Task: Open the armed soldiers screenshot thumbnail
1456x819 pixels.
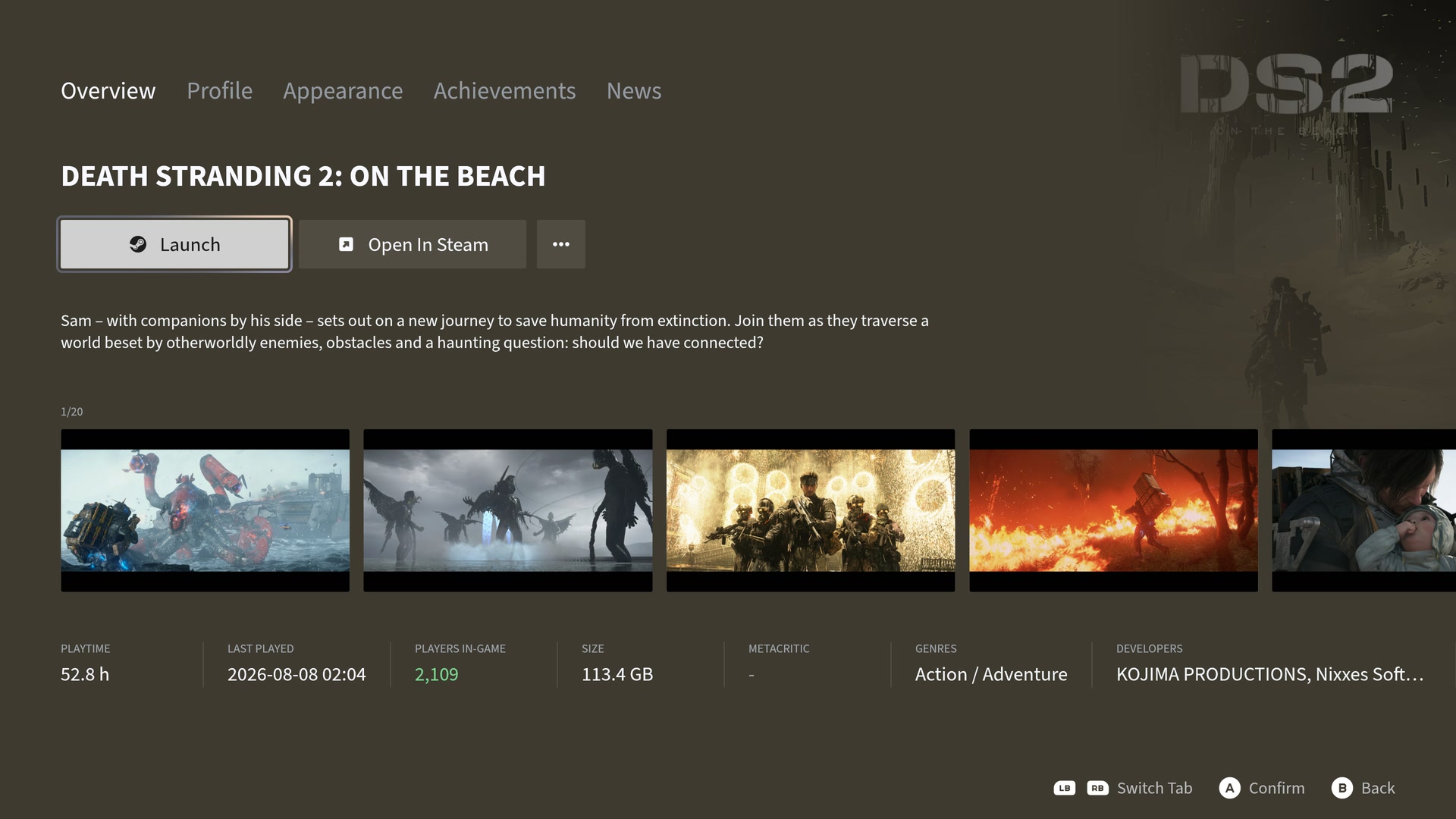Action: [x=811, y=510]
